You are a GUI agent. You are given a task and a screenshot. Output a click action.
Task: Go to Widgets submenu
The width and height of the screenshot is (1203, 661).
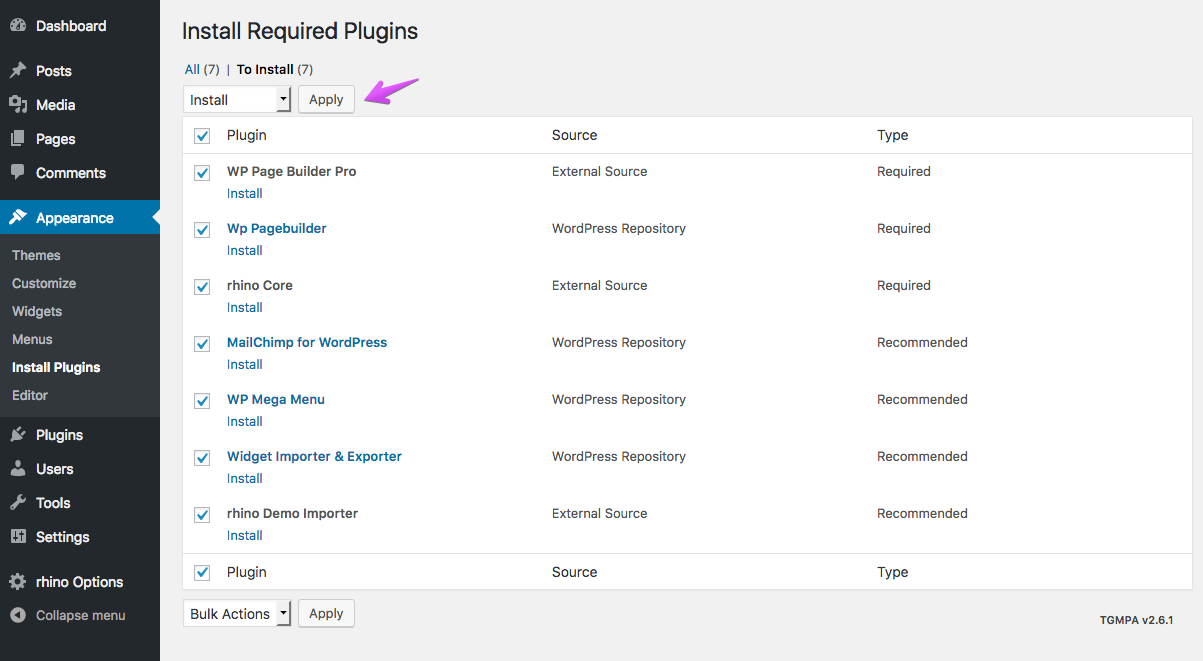(37, 311)
